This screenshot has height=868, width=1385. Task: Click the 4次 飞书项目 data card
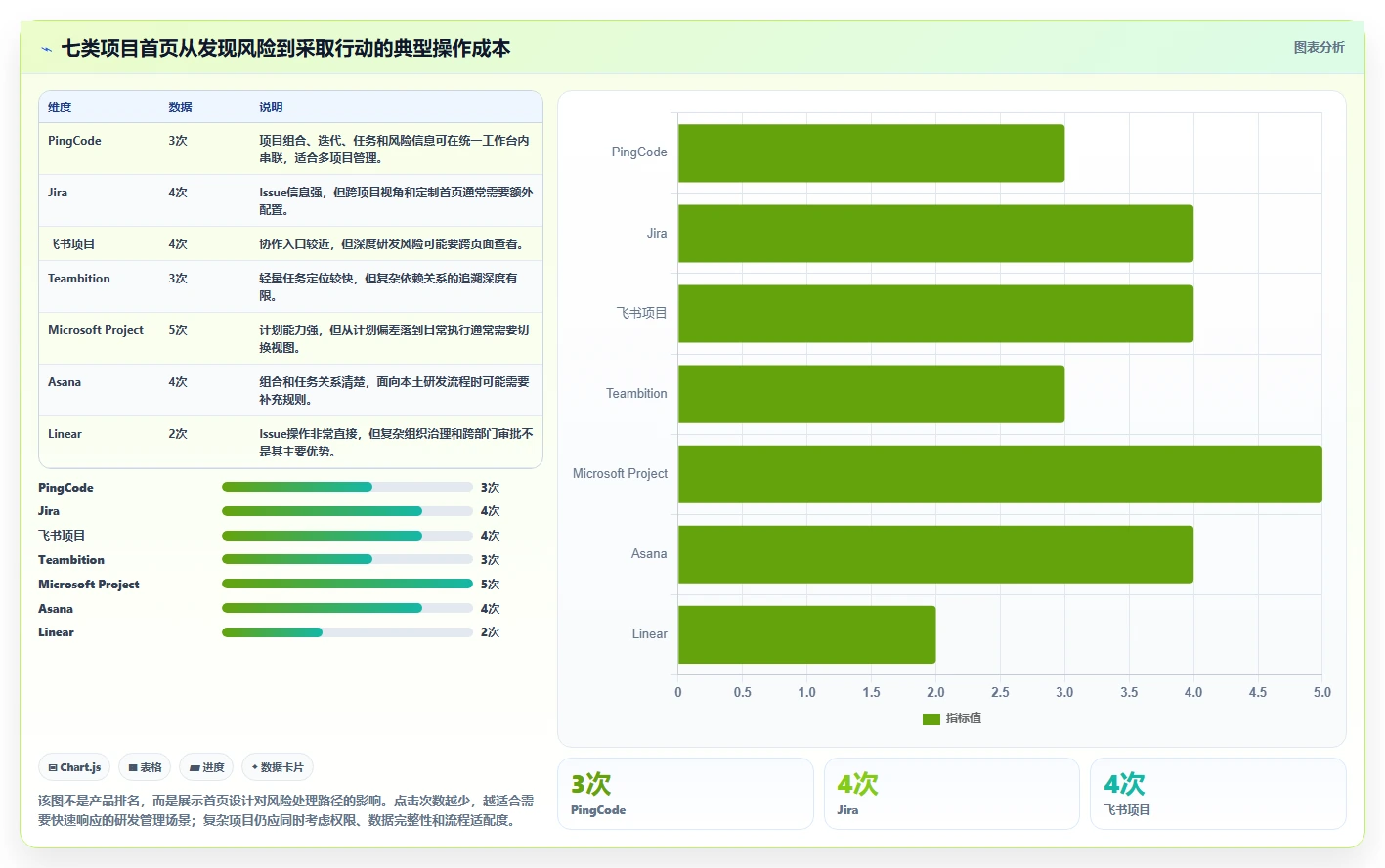(1218, 794)
